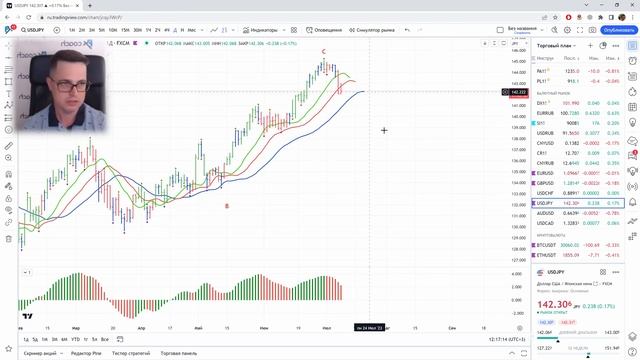The height and width of the screenshot is (360, 640).
Task: Open the ideas lightbulb icon in right sidebar
Action: [632, 122]
